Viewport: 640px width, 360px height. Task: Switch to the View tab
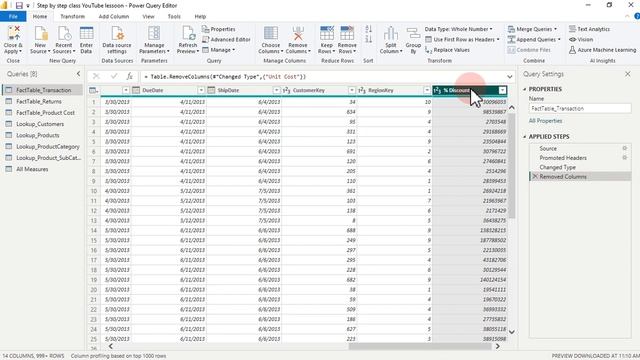coord(149,16)
